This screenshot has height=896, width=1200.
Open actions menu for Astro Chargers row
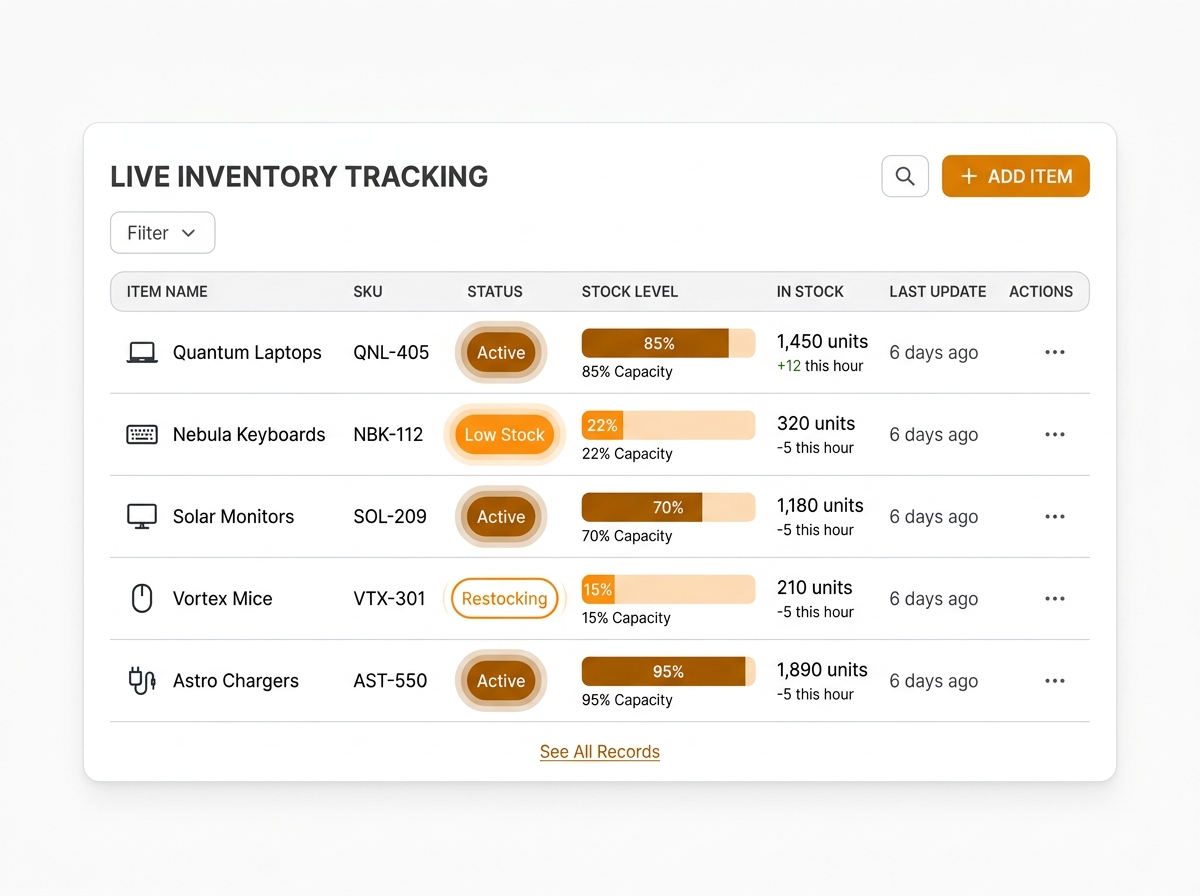(x=1054, y=680)
